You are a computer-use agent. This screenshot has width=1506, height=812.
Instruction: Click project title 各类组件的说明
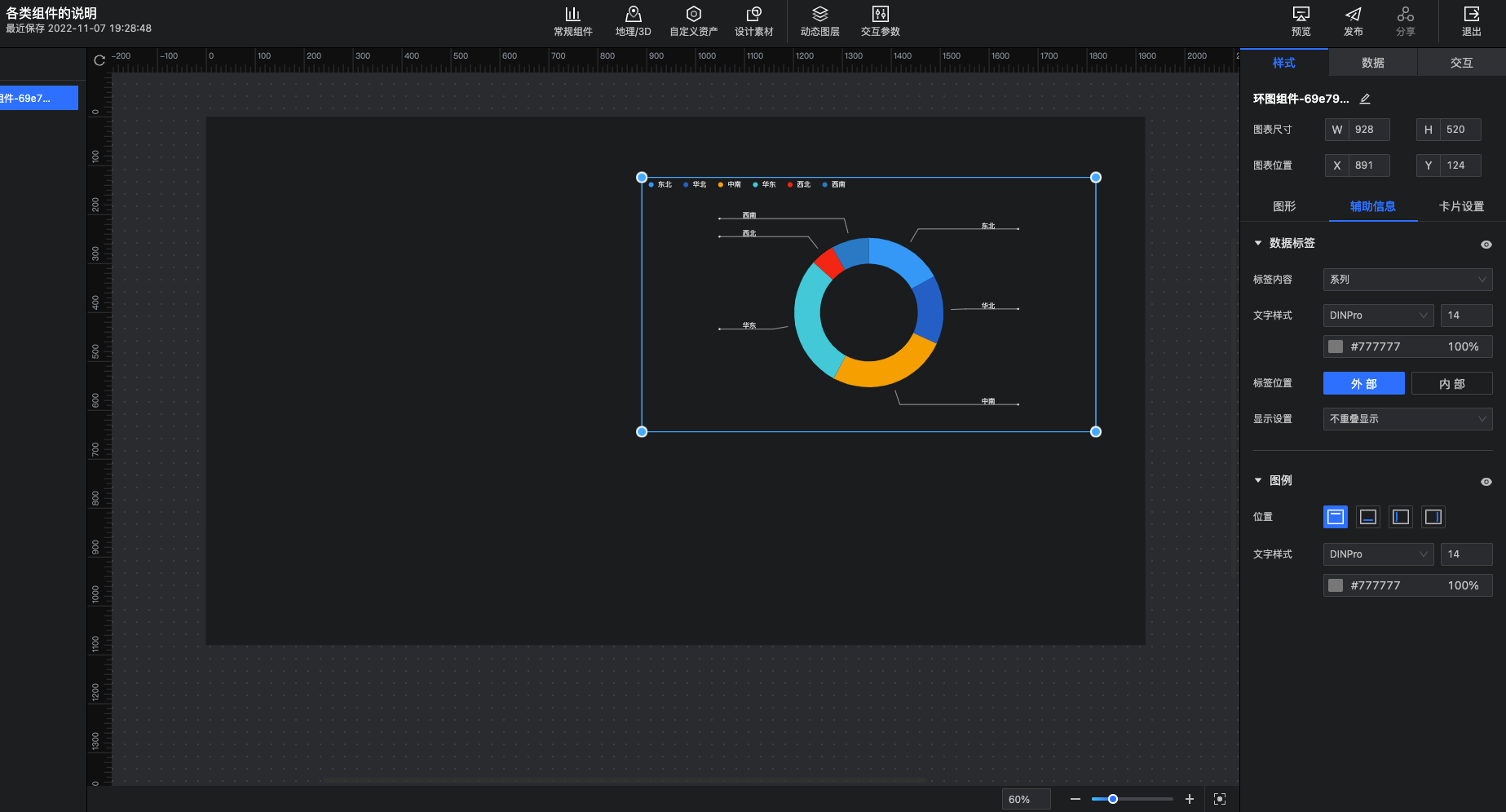tap(51, 13)
